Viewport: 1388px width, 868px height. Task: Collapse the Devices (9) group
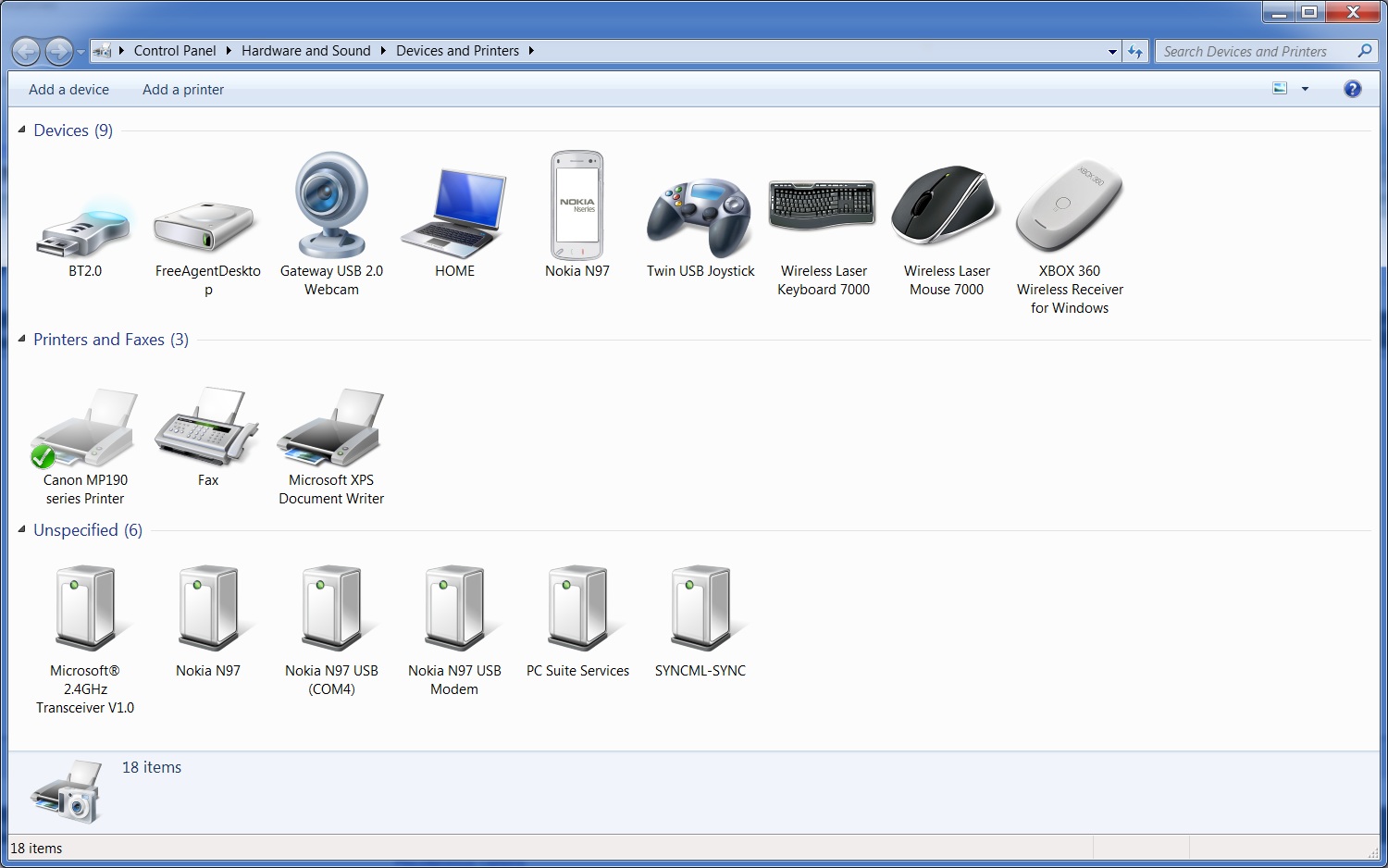tap(21, 130)
